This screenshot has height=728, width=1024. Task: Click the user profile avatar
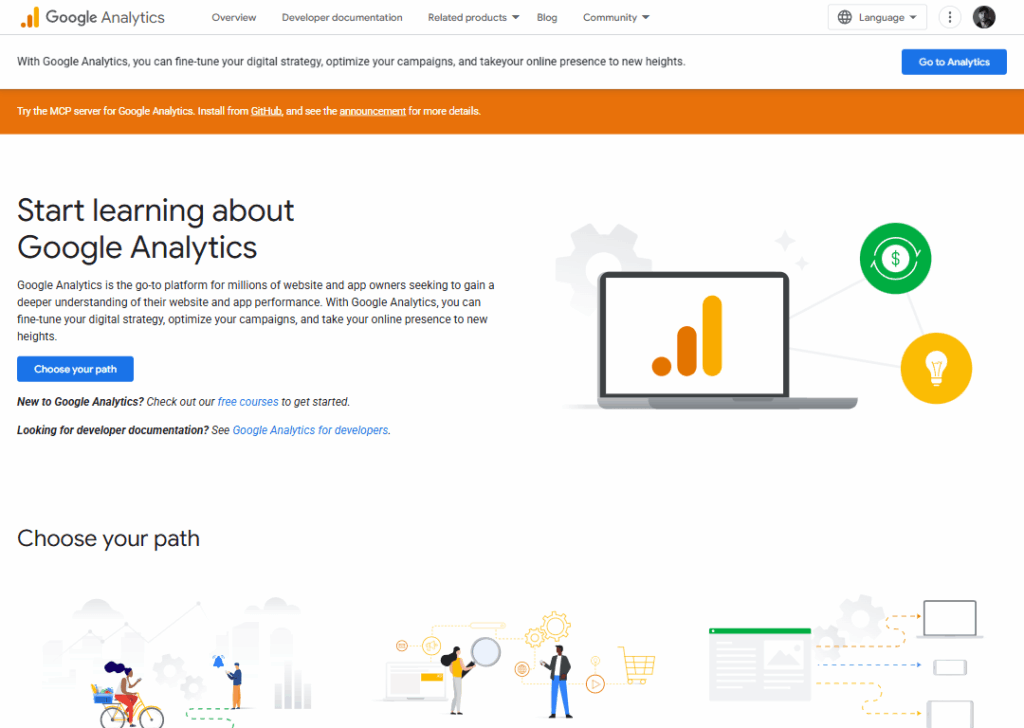pos(984,17)
